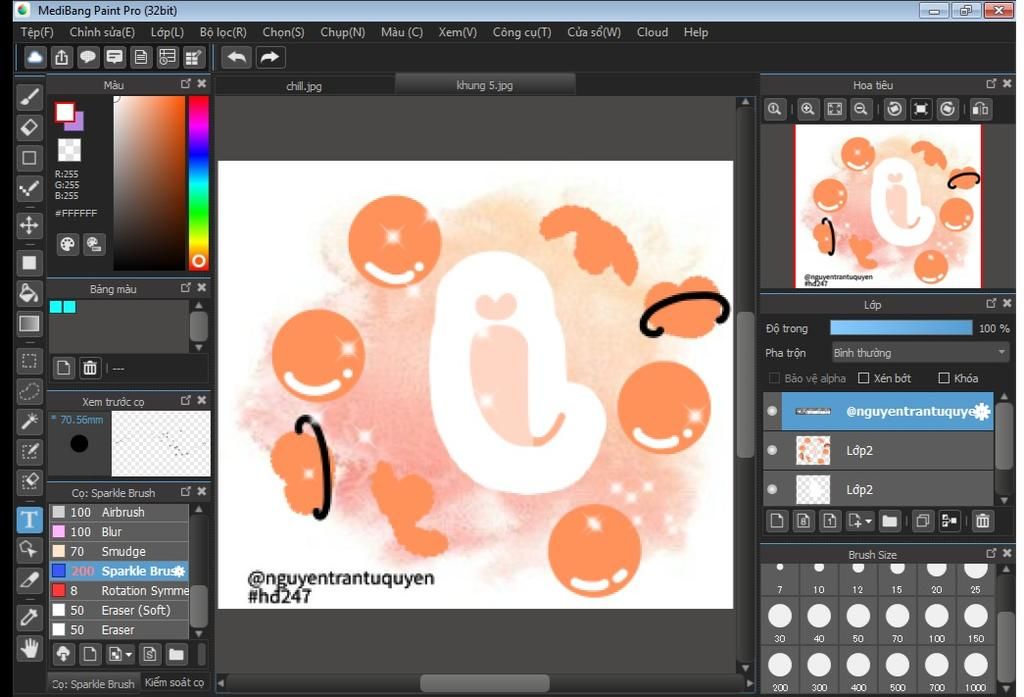1024x697 pixels.
Task: Enable Bảo vệ alpha checkbox
Action: [774, 378]
